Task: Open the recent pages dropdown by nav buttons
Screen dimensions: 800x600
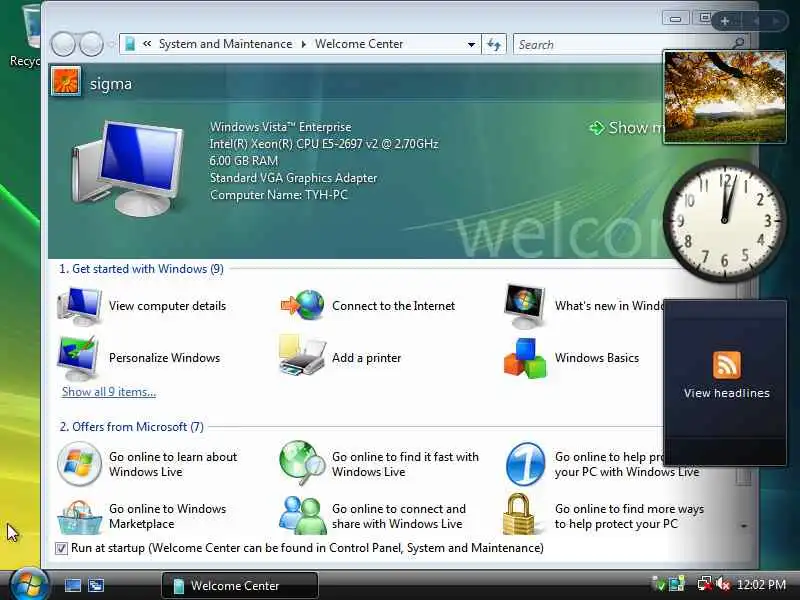Action: tap(112, 45)
